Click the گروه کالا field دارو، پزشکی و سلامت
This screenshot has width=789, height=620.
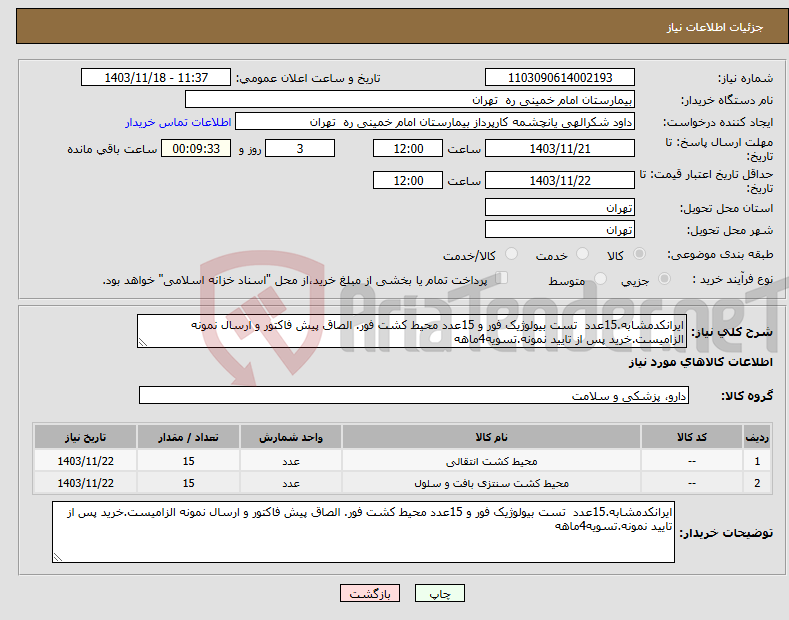(414, 396)
